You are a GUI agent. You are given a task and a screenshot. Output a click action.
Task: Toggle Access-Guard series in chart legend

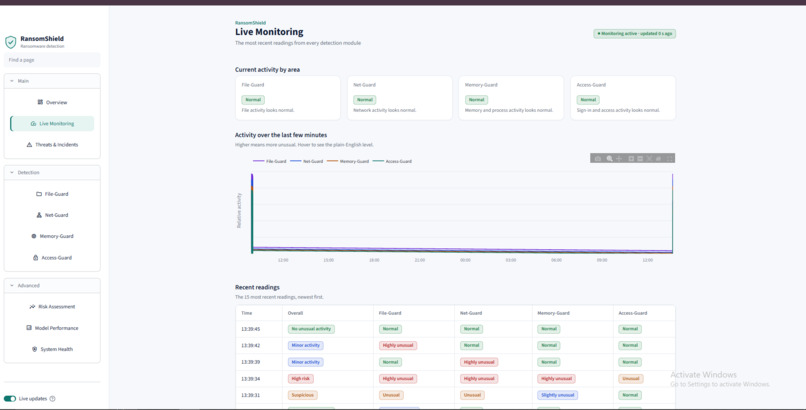click(392, 161)
